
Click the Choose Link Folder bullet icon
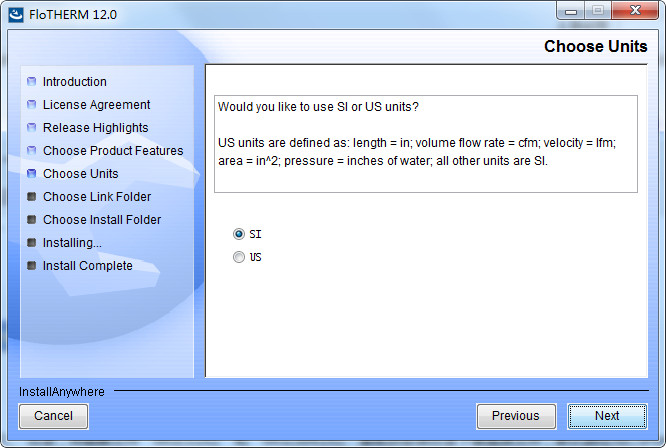tap(32, 197)
